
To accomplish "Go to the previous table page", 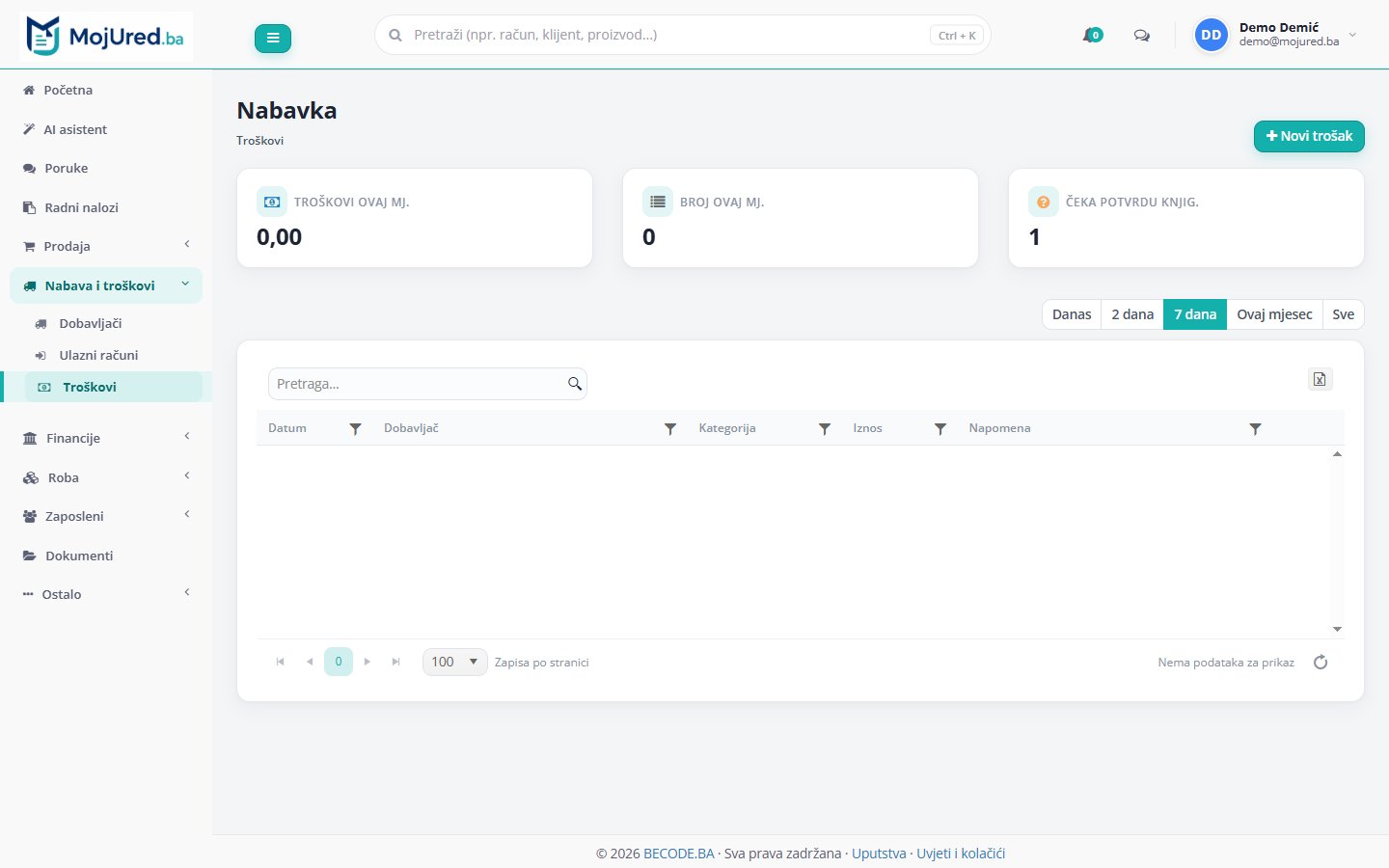I will tap(310, 662).
